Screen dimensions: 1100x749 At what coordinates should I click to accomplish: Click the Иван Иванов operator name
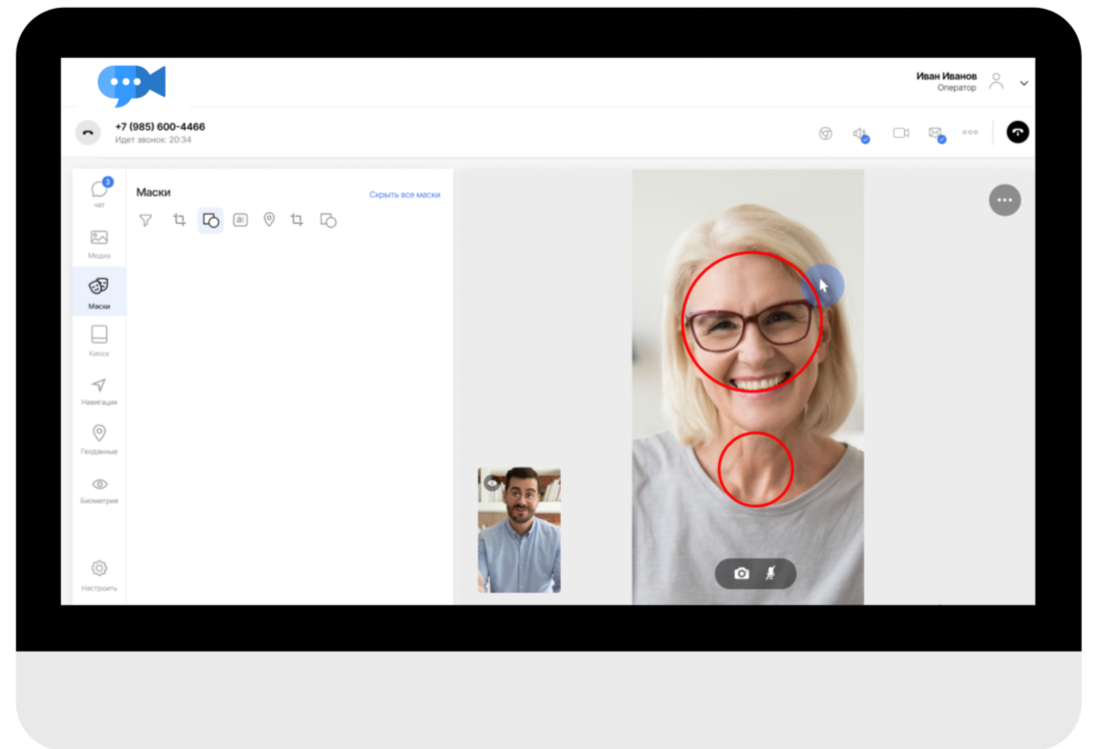[x=946, y=76]
